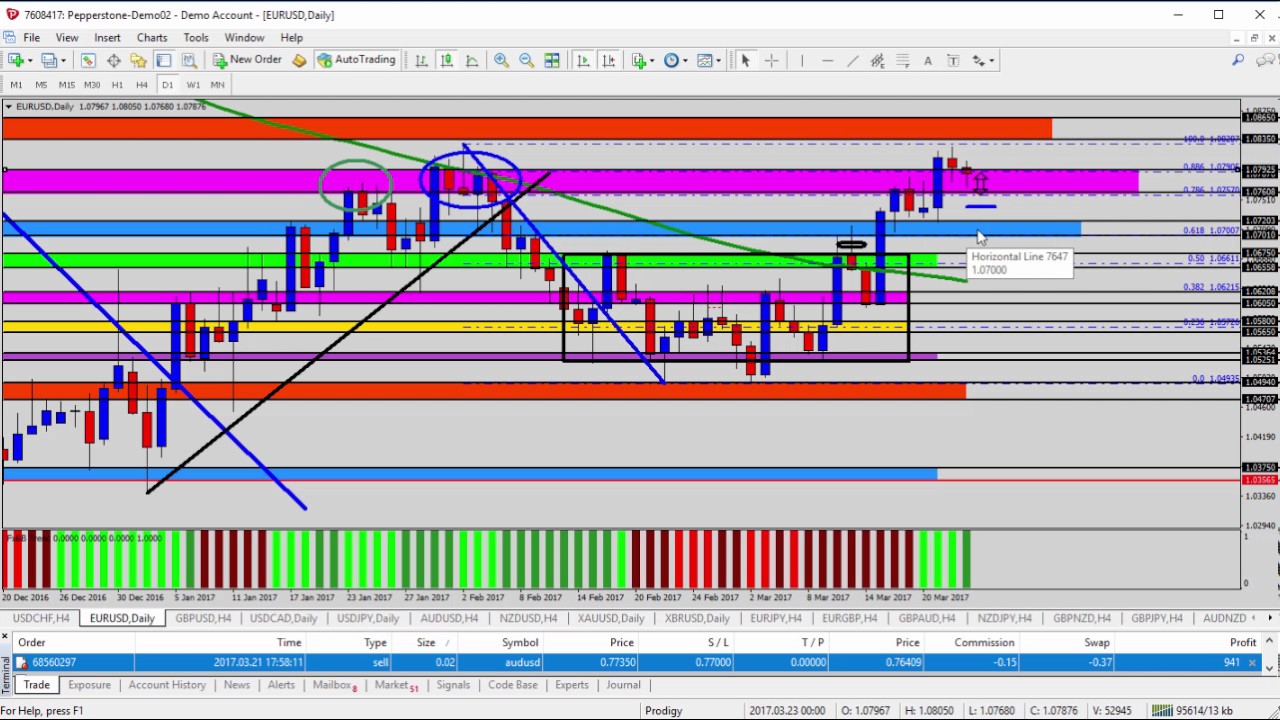Click the New Chart toolbar icon
Screen dimensions: 1280x720
(x=16, y=60)
